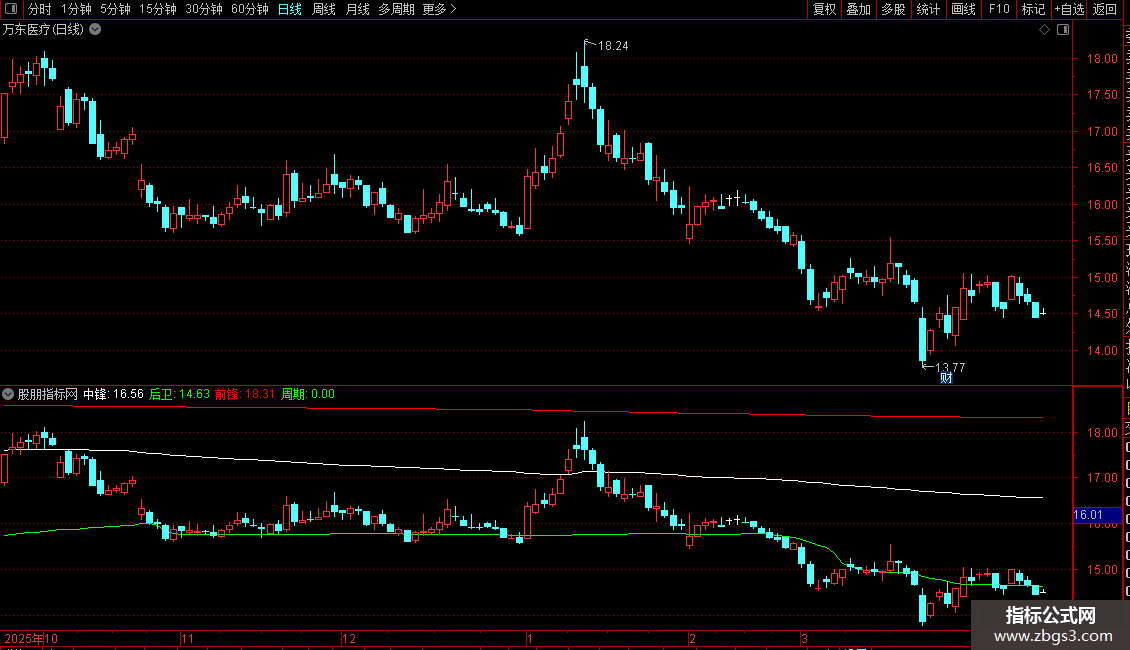The height and width of the screenshot is (650, 1130).
Task: Select the 1分钟 period
Action: (76, 9)
